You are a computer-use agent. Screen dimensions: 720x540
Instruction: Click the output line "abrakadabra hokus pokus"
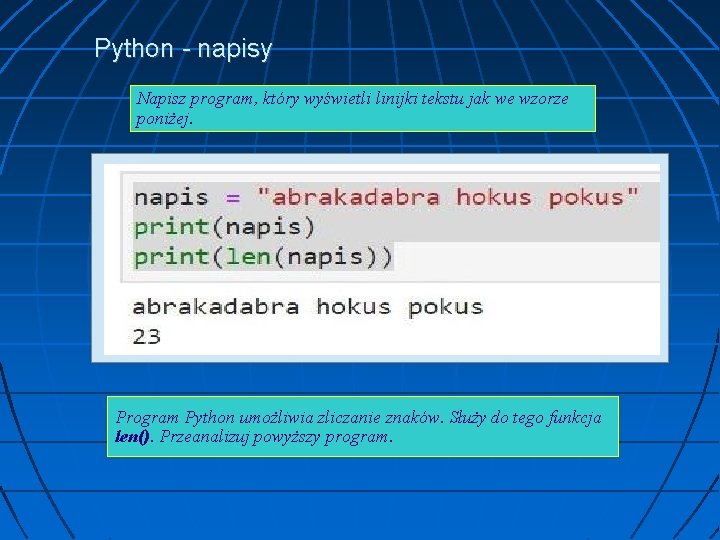[308, 307]
